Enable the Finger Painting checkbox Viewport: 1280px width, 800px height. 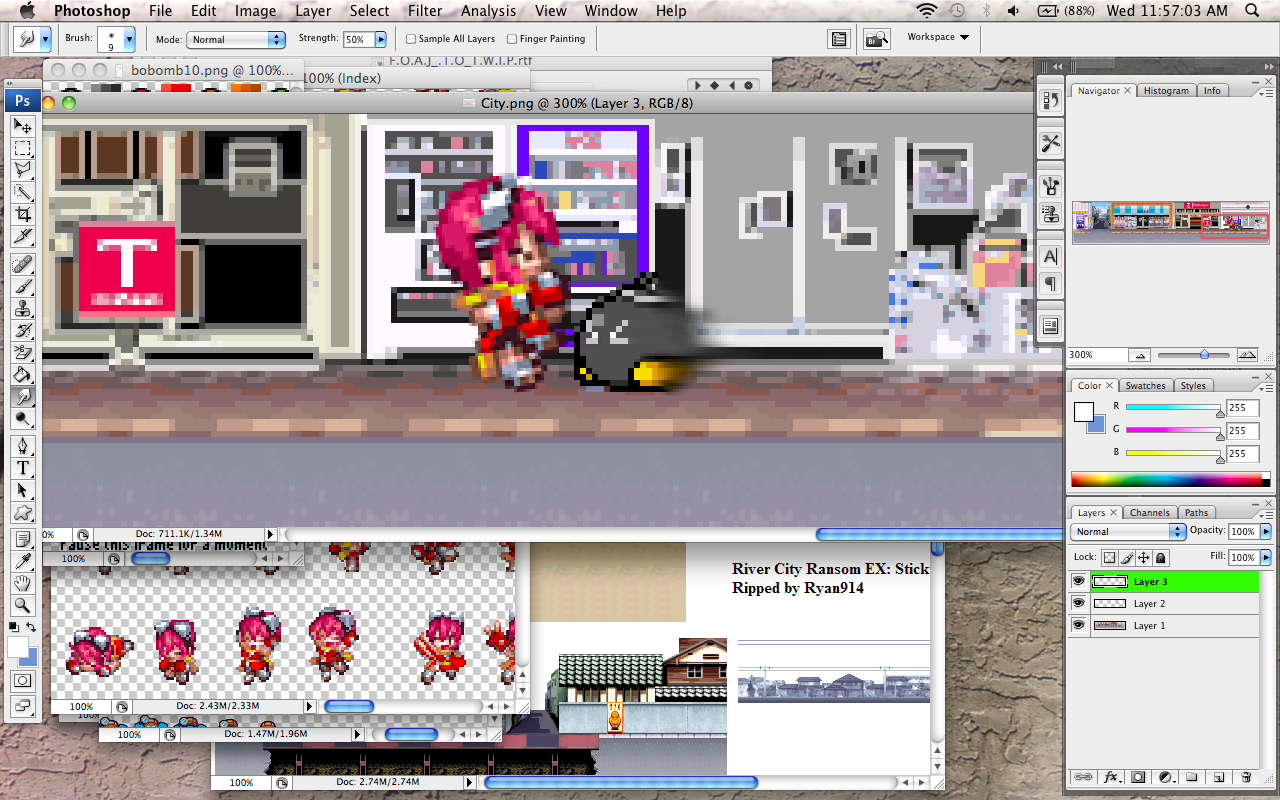click(x=512, y=39)
